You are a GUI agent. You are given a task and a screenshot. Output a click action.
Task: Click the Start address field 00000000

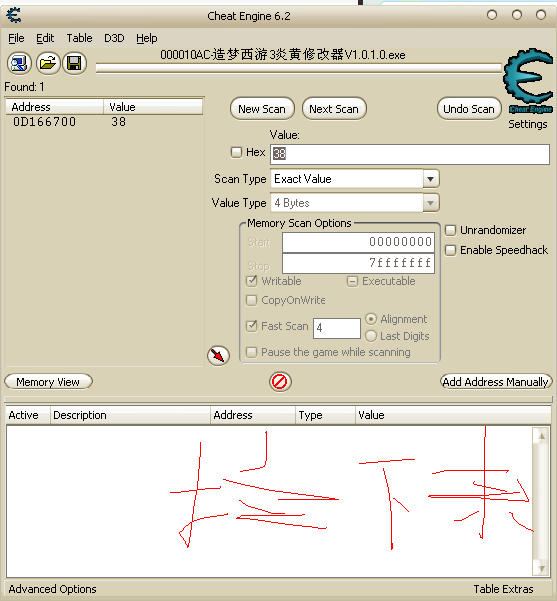[358, 242]
